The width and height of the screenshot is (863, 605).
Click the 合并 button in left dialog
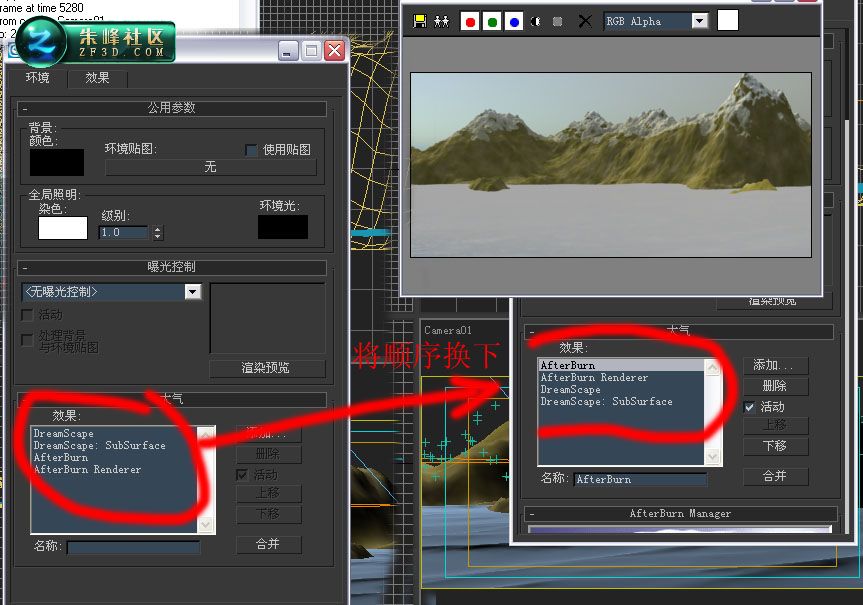pyautogui.click(x=269, y=544)
